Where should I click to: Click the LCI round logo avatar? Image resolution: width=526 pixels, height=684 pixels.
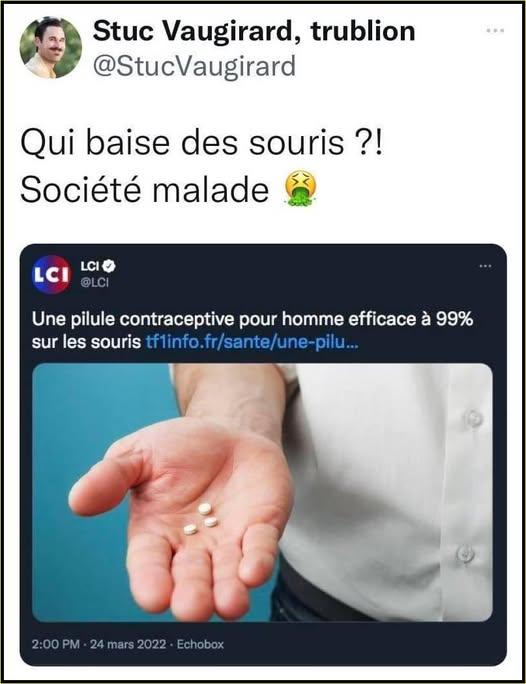(x=51, y=274)
